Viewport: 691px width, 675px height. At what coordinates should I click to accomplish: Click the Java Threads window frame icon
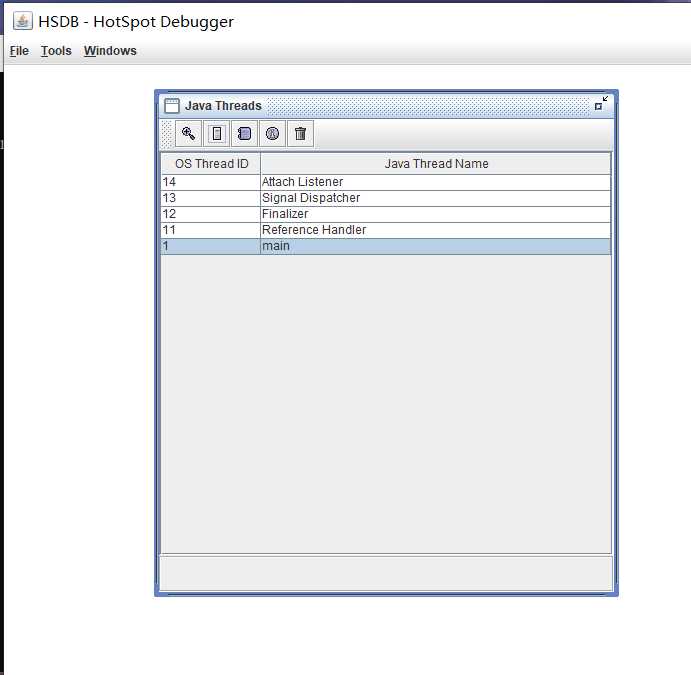tap(172, 106)
